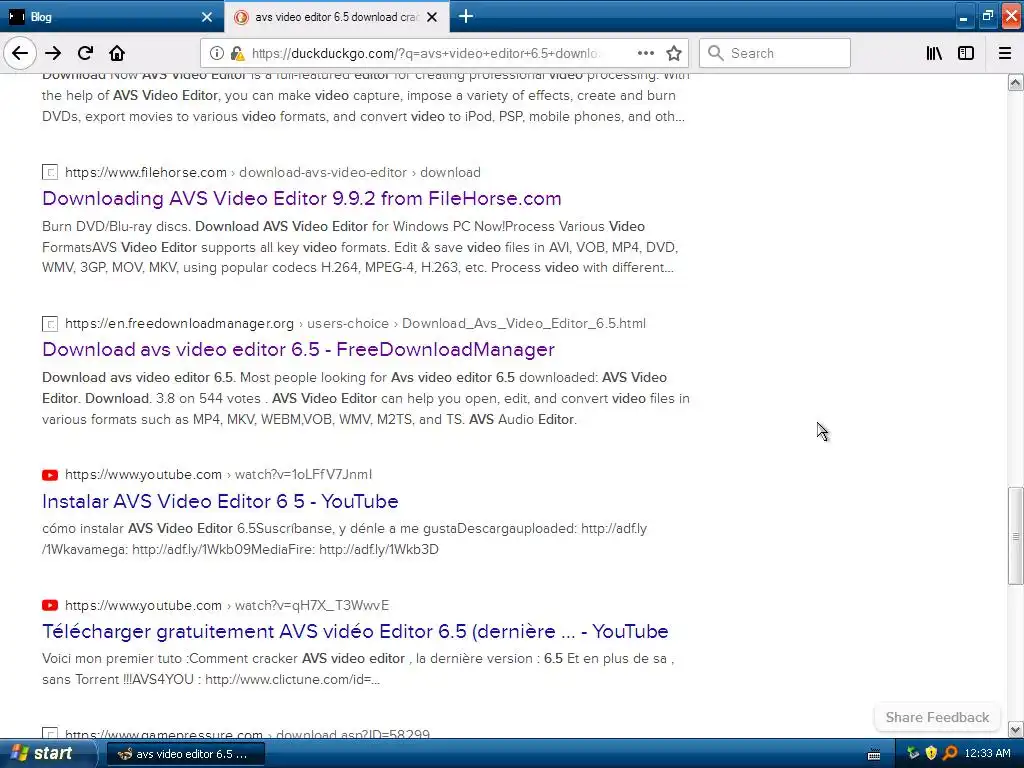Screen dimensions: 1024x768
Task: Click the gamepressure.com result URL
Action: pyautogui.click(x=248, y=734)
